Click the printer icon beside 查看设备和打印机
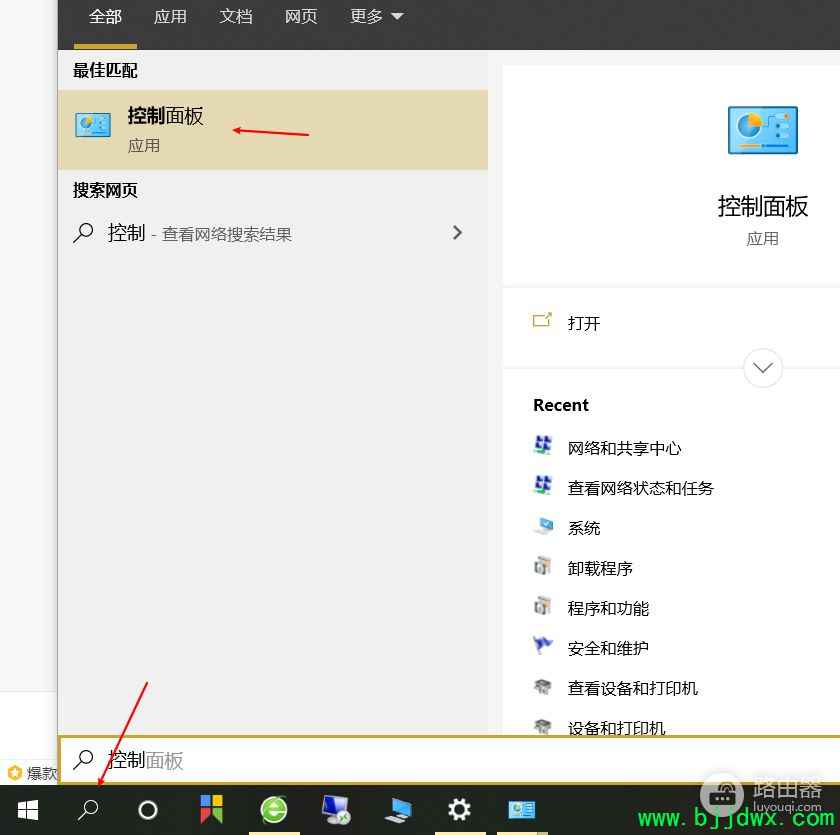 [542, 686]
